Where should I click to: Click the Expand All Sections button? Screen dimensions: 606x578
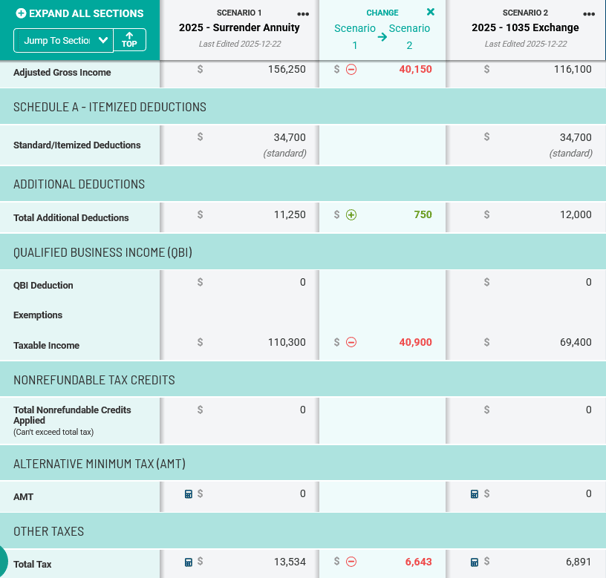[x=80, y=13]
